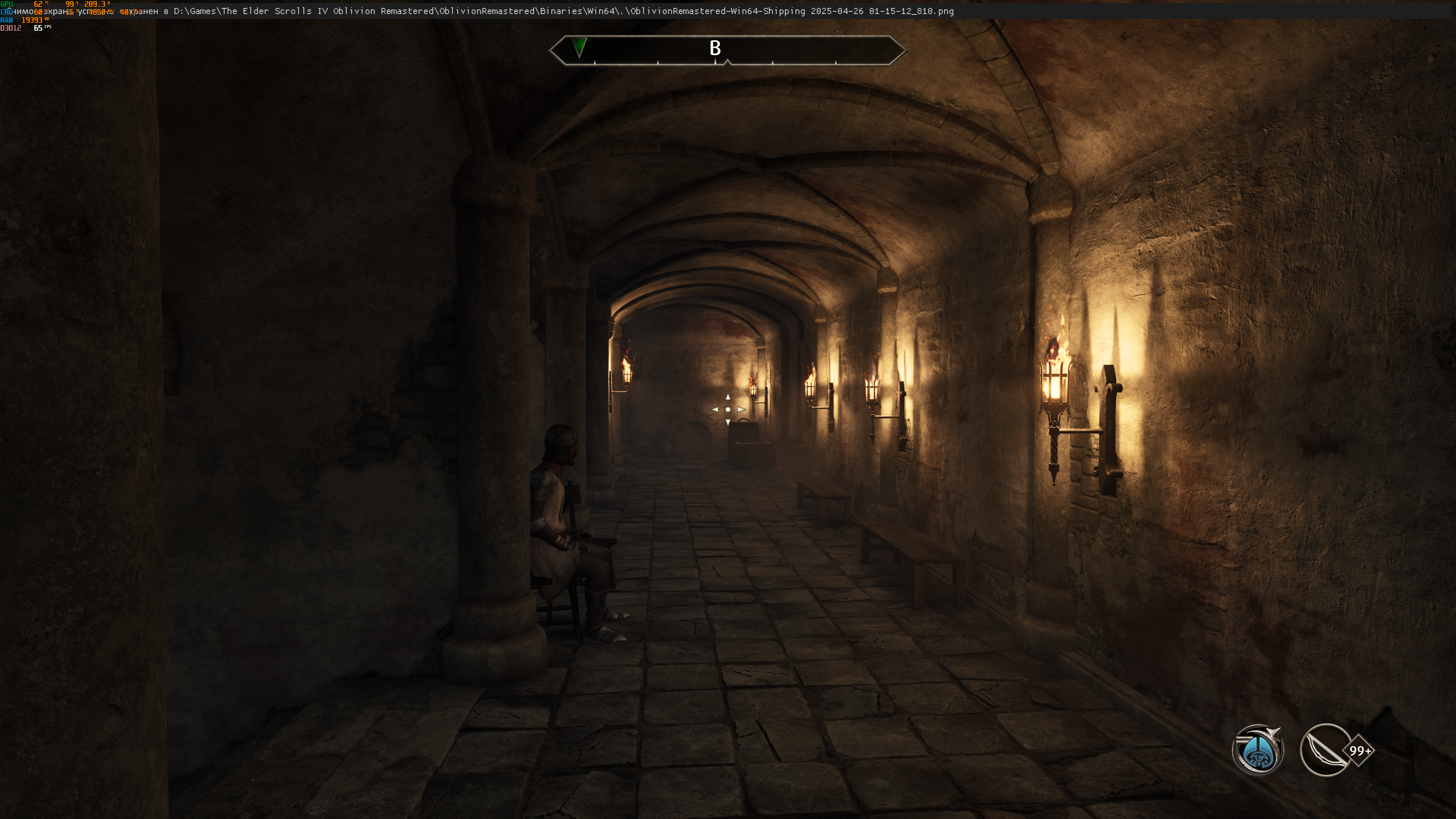Click the GPU label in overlay
1456x819 pixels.
pos(7,4)
